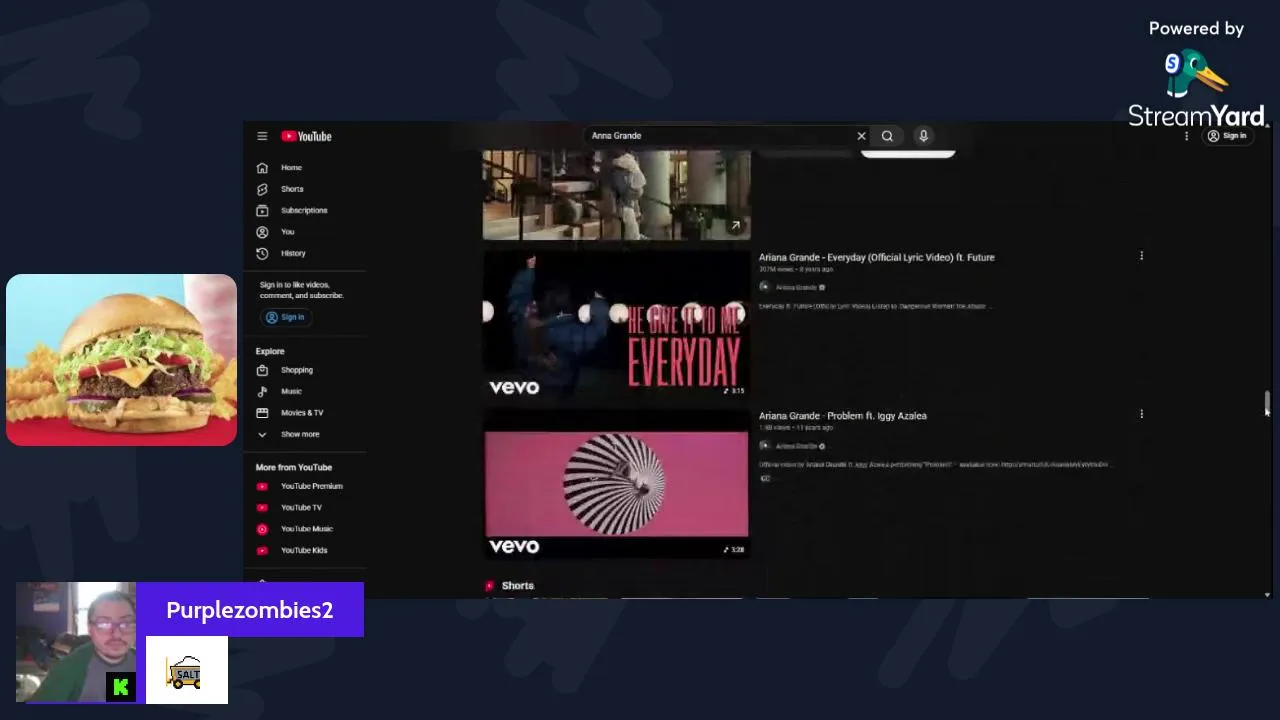Click the burger advertisement image
The width and height of the screenshot is (1280, 720).
(121, 360)
